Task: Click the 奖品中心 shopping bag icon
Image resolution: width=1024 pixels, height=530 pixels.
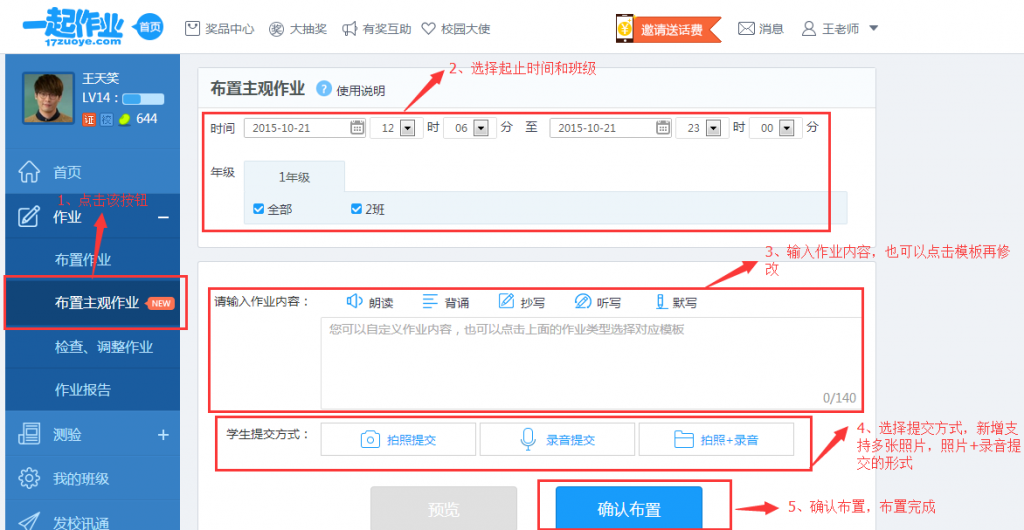Action: pos(192,29)
